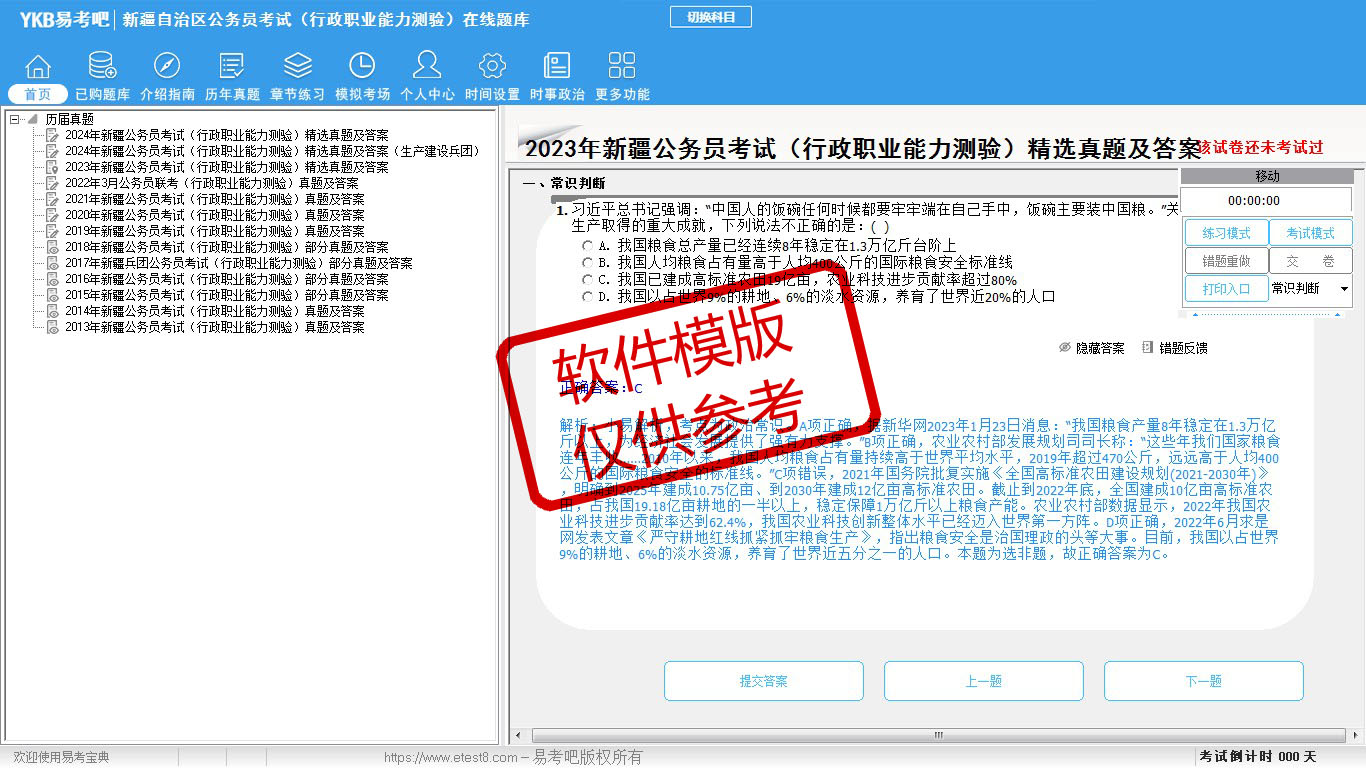Click the 切换科目 button

click(710, 17)
